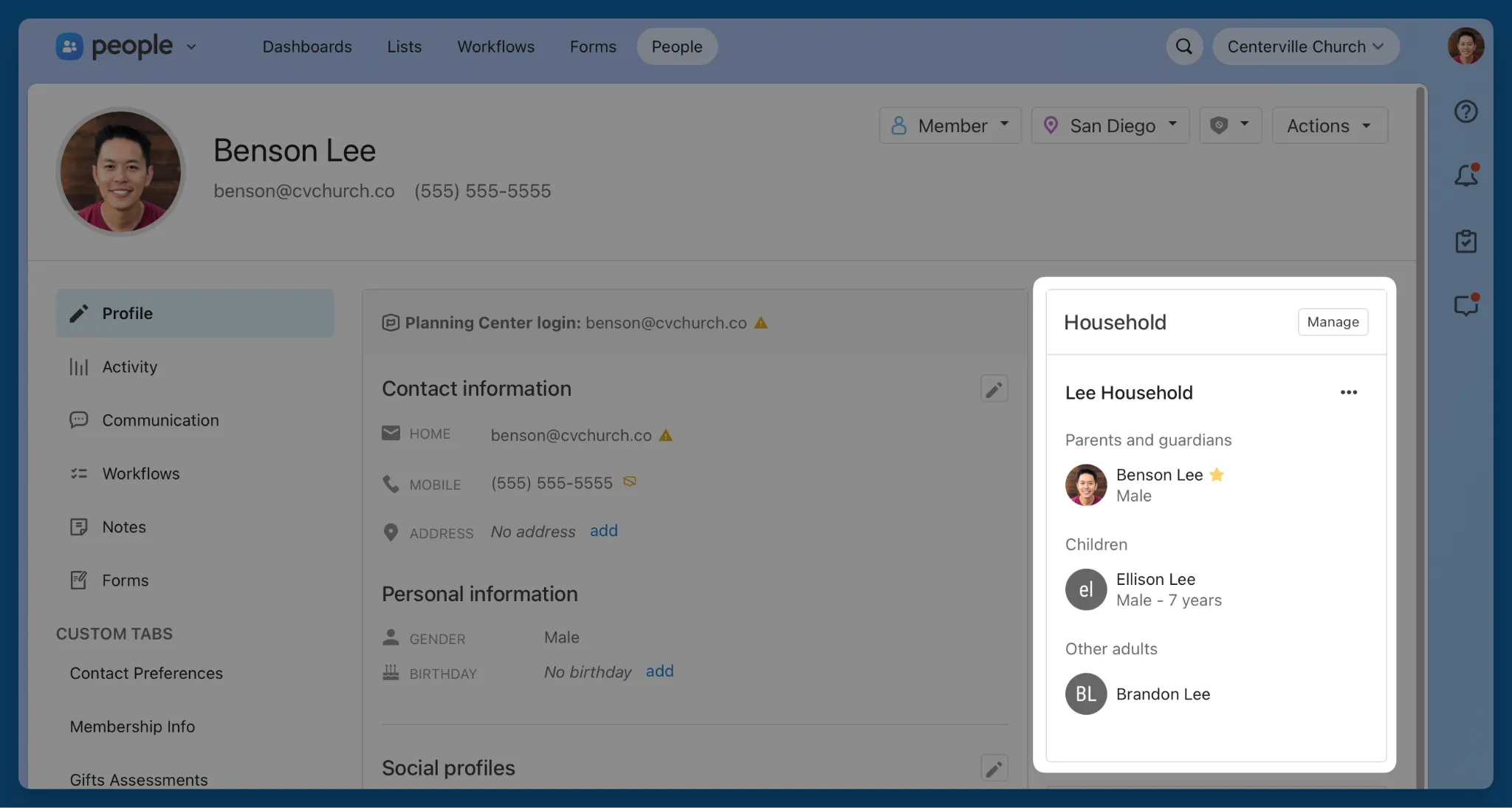Select the Contact Preferences custom tab

146,674
